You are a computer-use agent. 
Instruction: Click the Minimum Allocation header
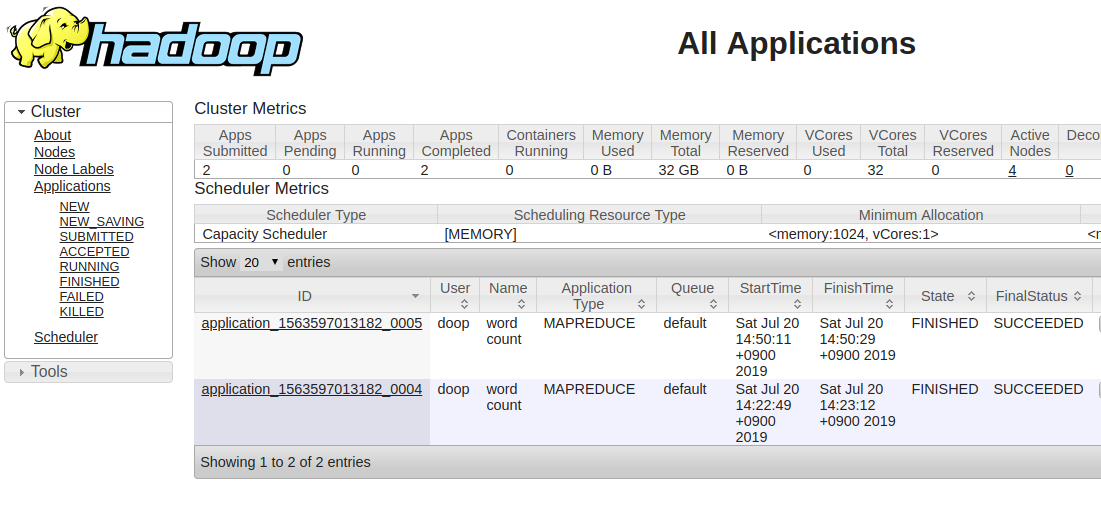921,215
